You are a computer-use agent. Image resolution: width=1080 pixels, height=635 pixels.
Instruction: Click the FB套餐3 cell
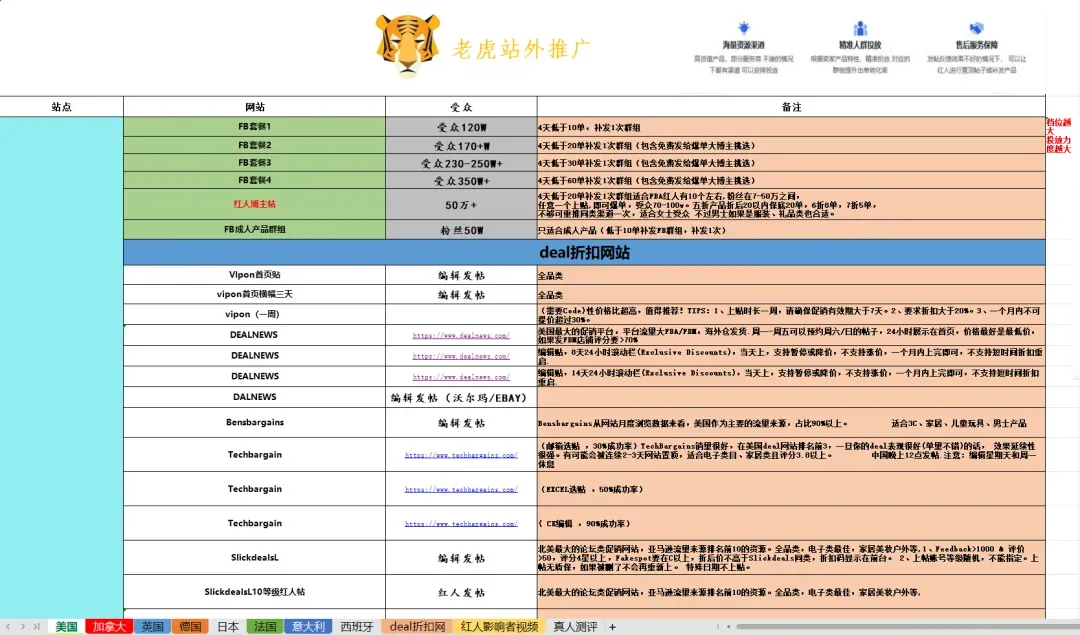point(254,163)
